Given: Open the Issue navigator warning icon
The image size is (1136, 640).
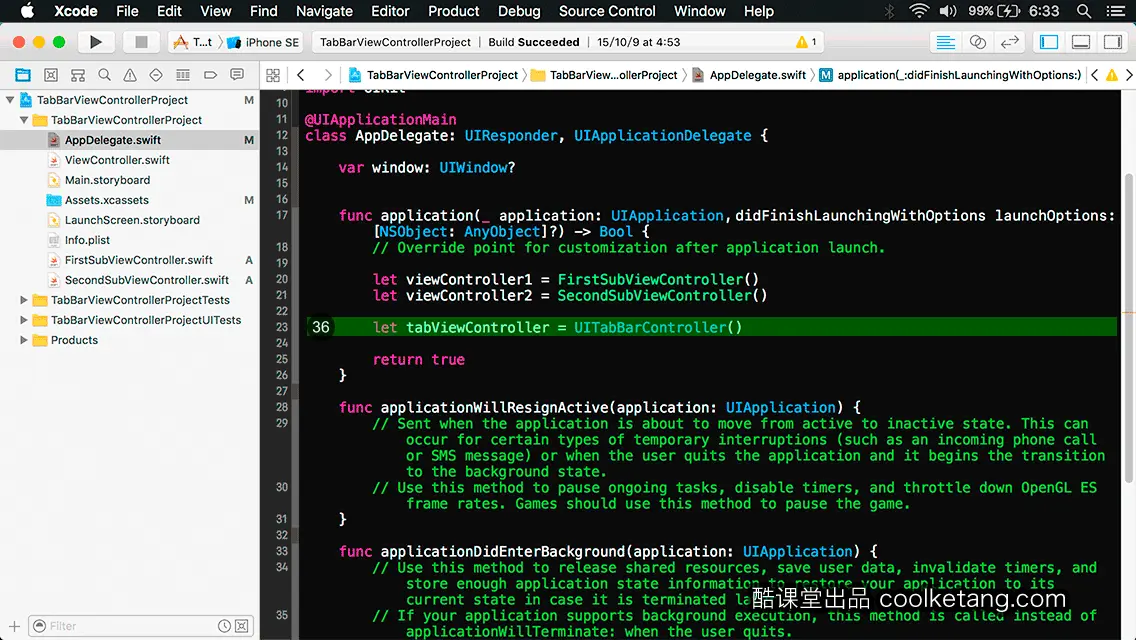Looking at the screenshot, I should tap(130, 75).
